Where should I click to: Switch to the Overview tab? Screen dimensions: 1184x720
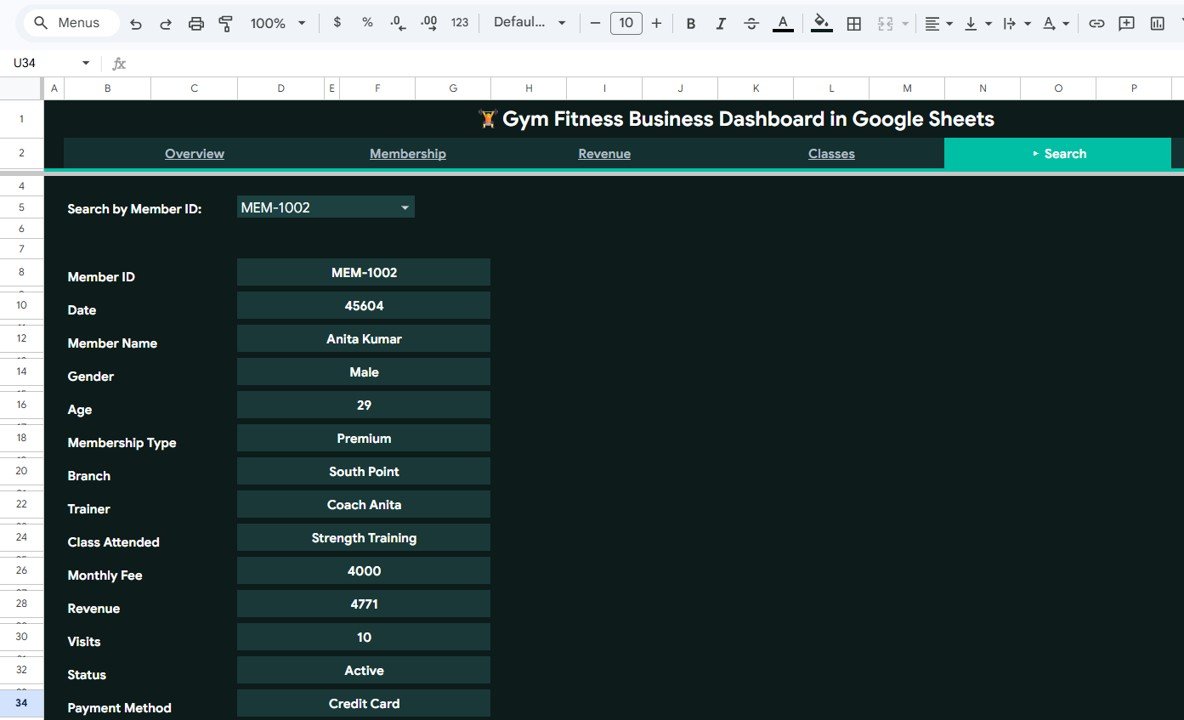pos(194,153)
